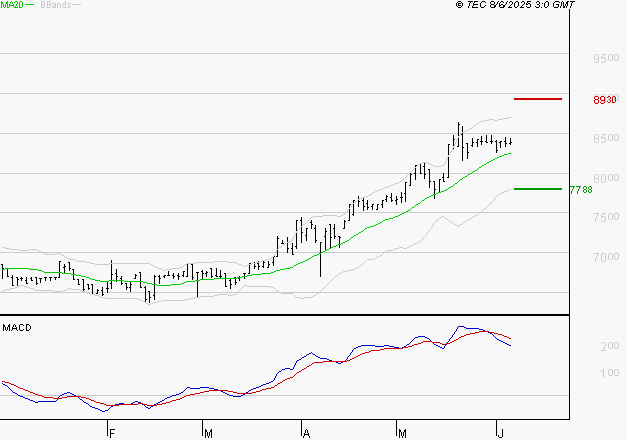627x440 pixels.
Task: Click the 100 MACD axis label
Action: pyautogui.click(x=609, y=373)
